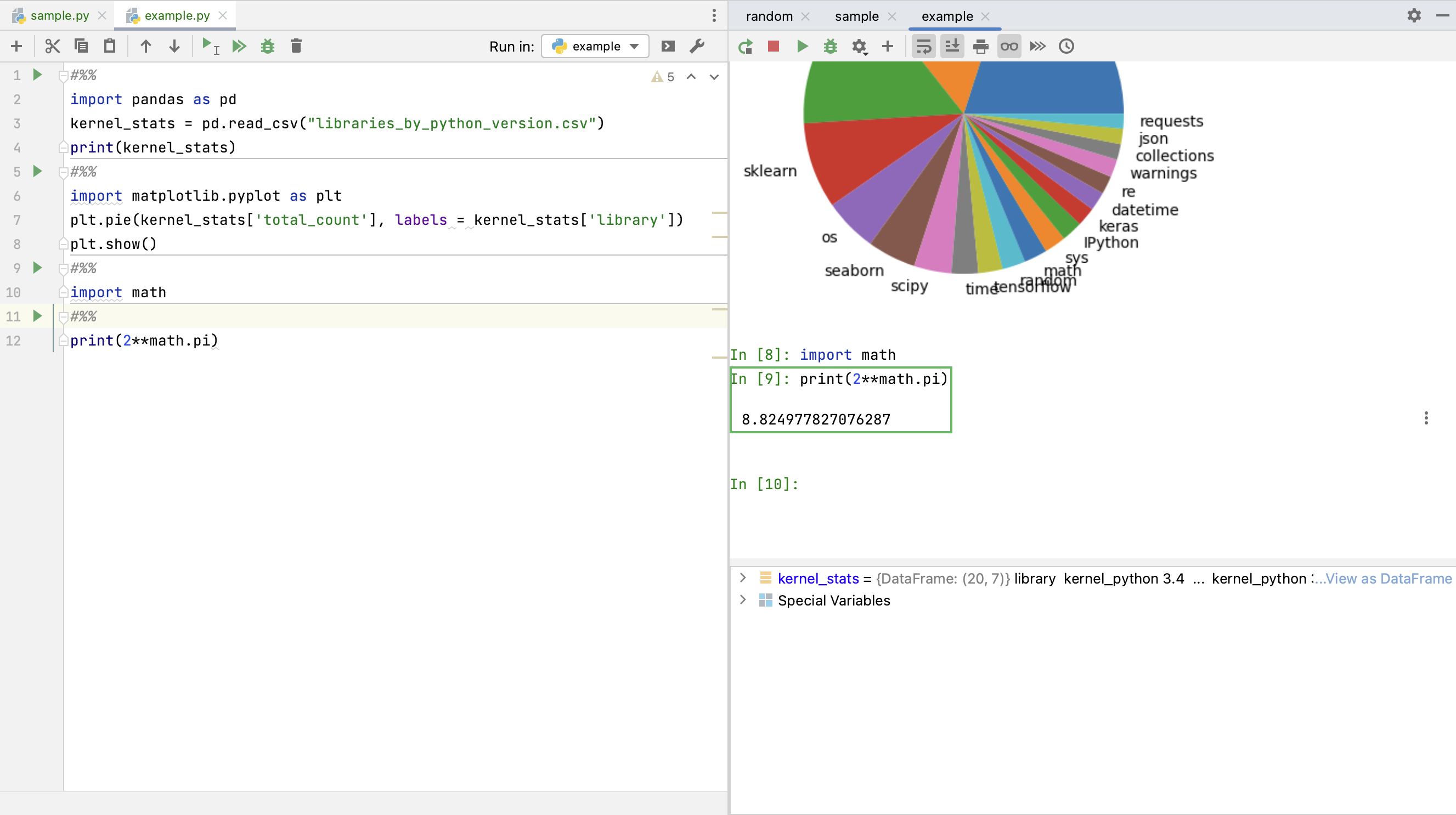Rerun the example console
The width and height of the screenshot is (1456, 815).
[745, 47]
